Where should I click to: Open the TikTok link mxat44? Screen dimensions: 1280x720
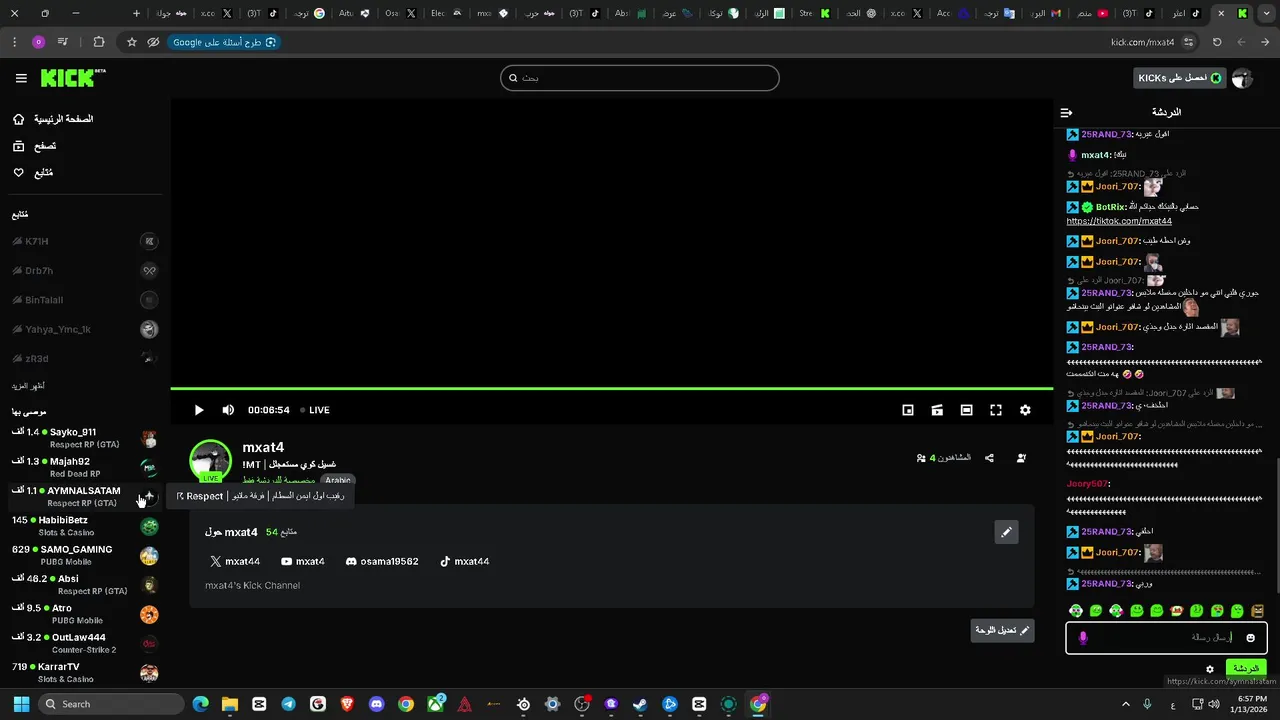[465, 562]
